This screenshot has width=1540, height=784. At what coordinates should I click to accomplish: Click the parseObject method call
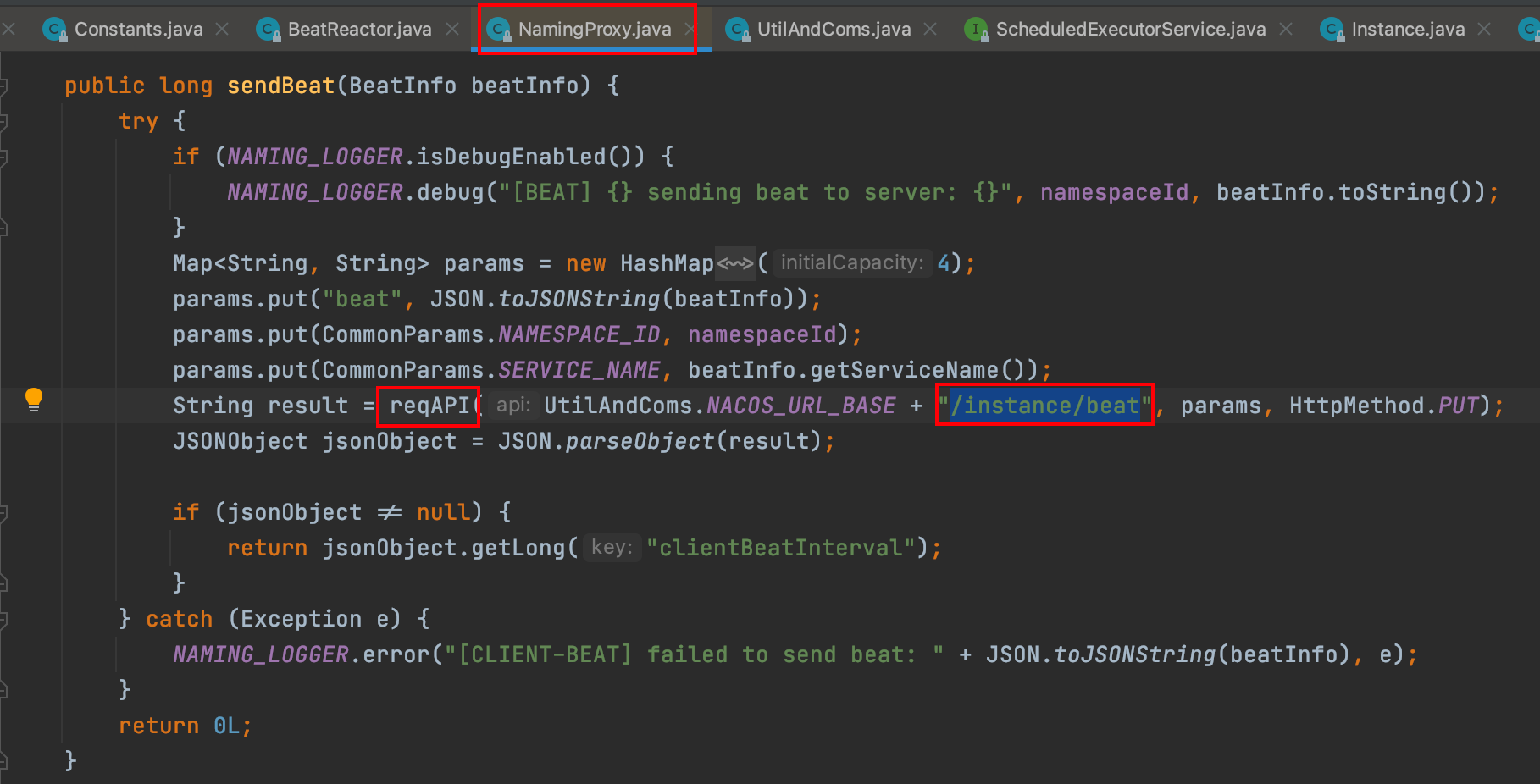(640, 442)
